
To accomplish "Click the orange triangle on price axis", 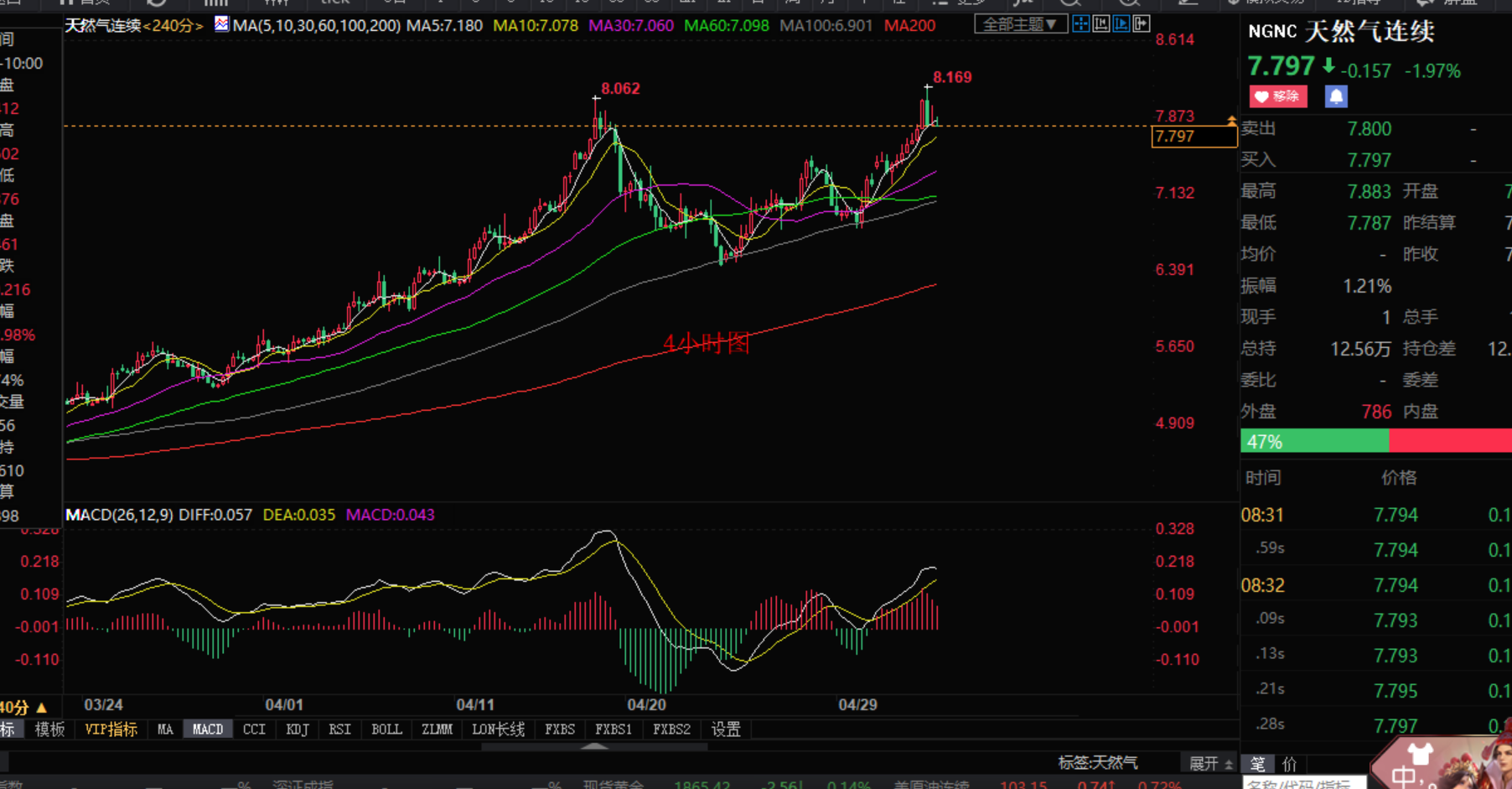I will pos(1231,122).
